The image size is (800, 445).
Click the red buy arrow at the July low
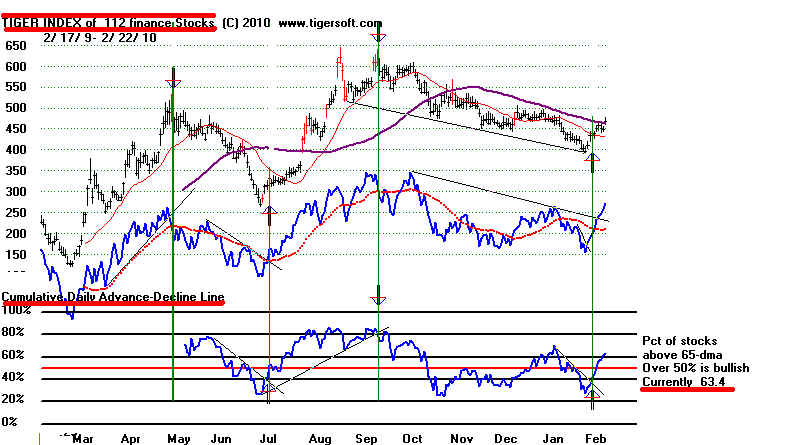[x=269, y=211]
